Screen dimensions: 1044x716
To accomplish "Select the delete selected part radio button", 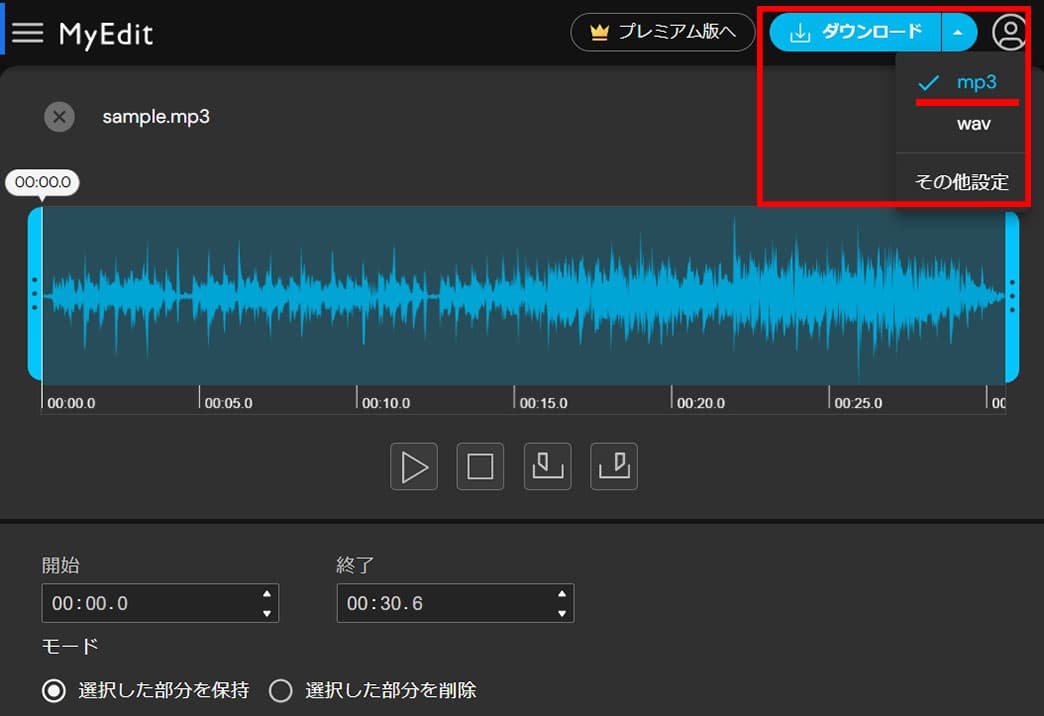I will click(x=280, y=691).
